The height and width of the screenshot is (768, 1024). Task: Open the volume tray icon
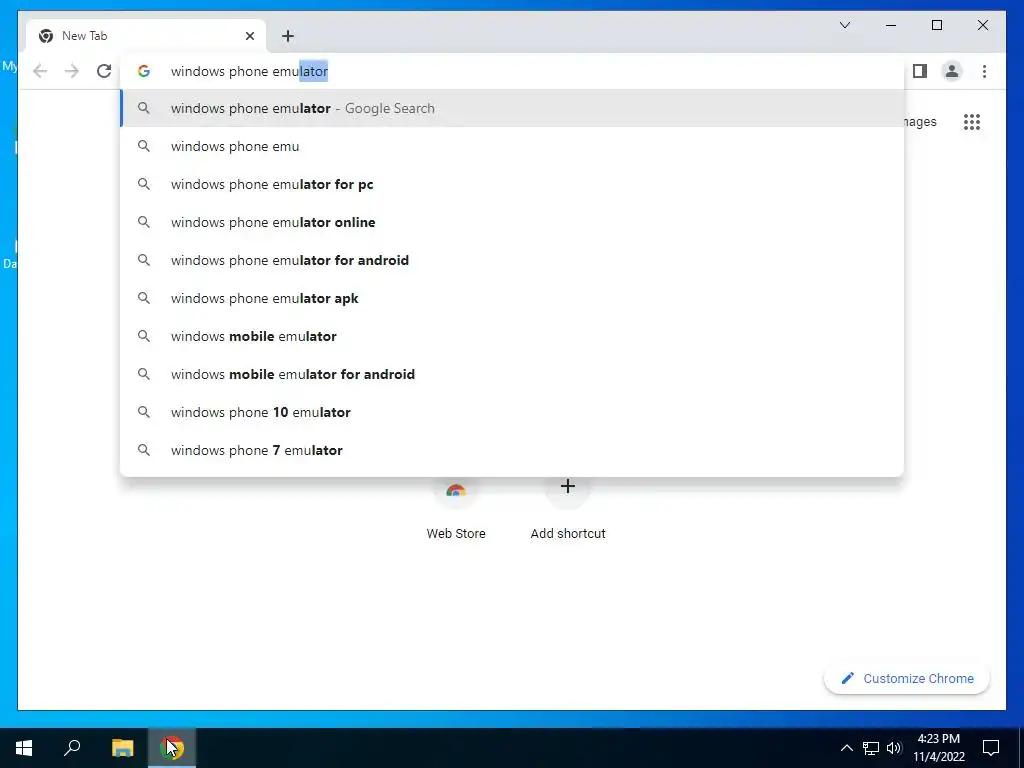click(x=894, y=748)
